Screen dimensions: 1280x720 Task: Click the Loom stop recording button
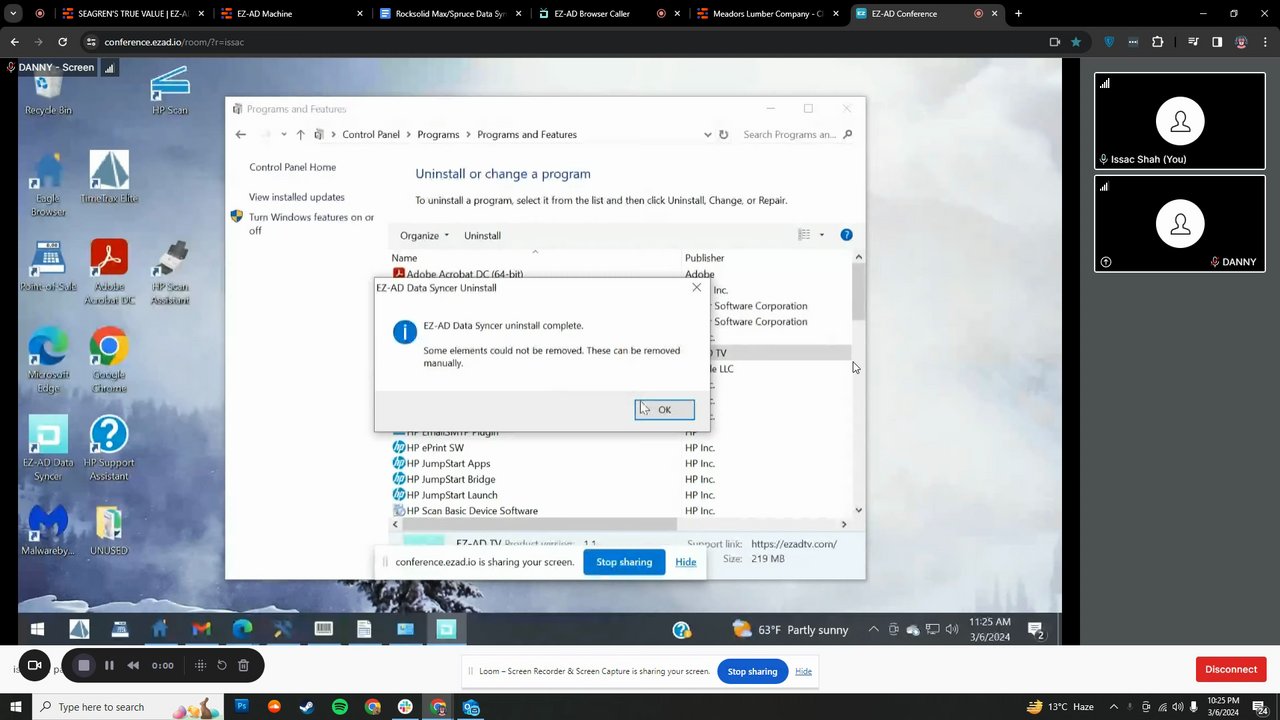[x=83, y=665]
